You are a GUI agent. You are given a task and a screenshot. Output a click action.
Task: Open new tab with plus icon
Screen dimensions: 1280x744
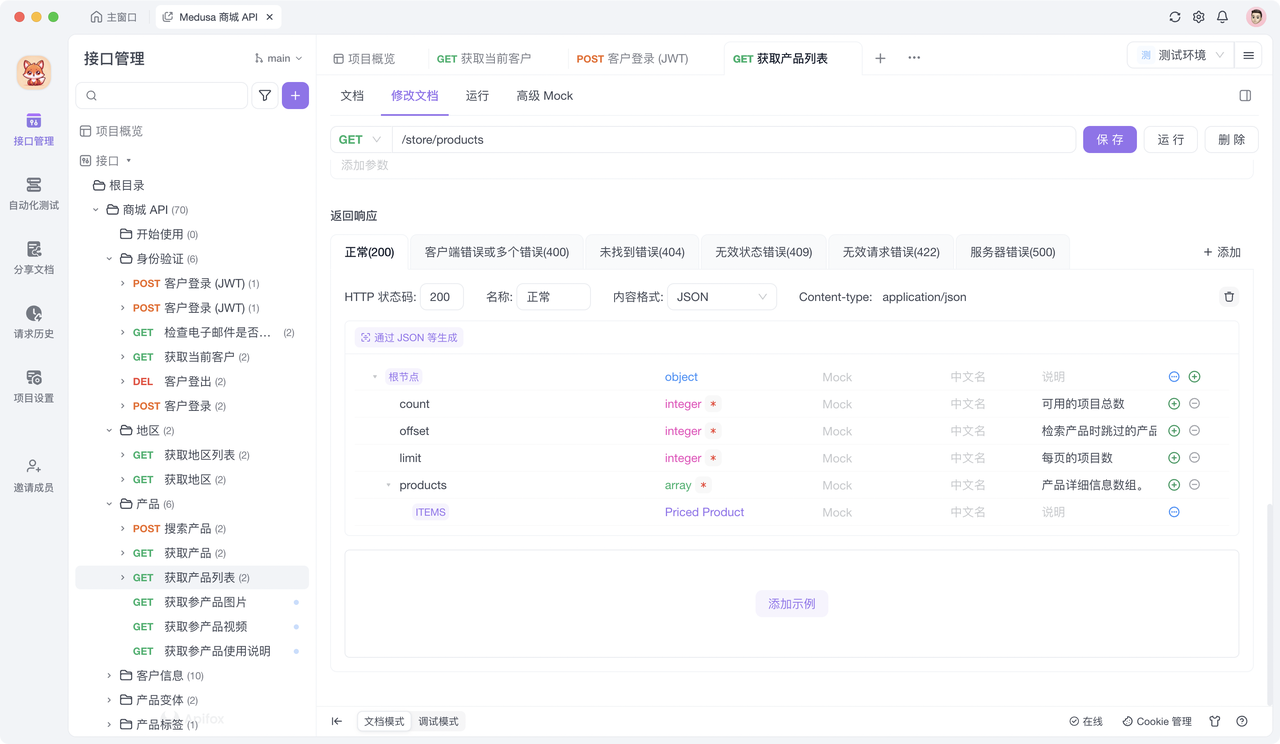[880, 58]
